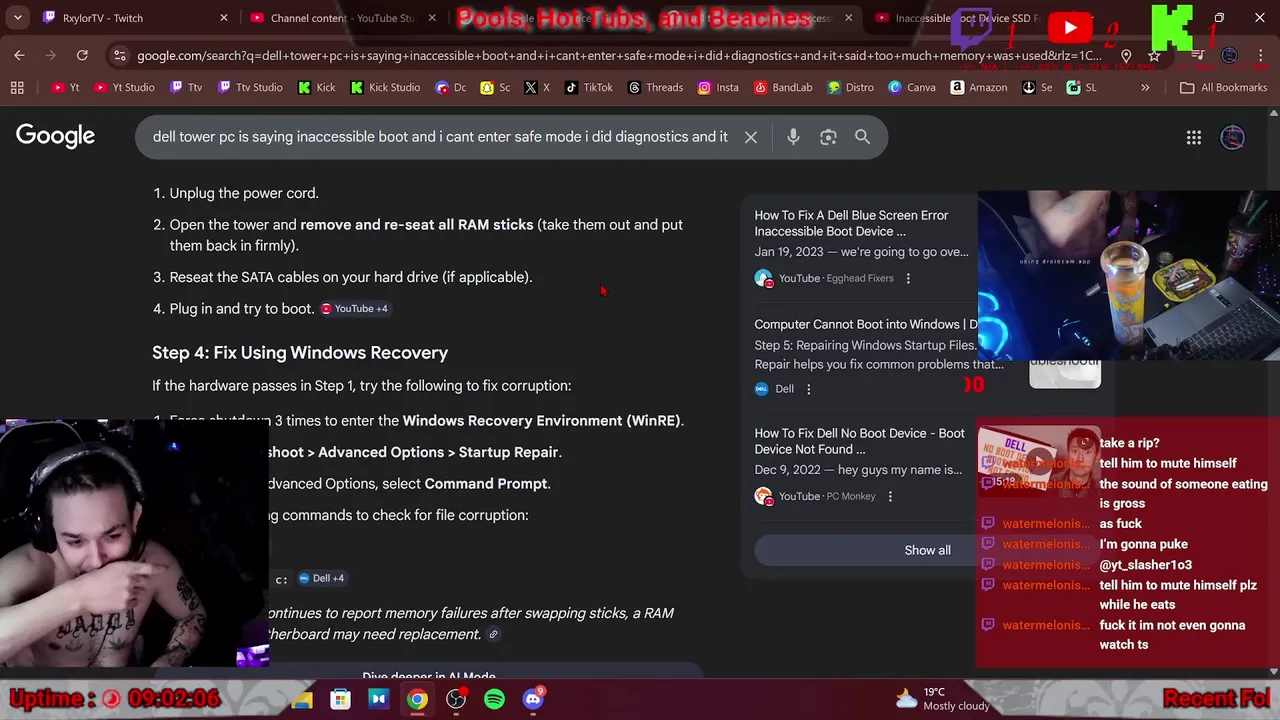Open the Se bookmark
The image size is (1280, 720).
pos(1037,88)
